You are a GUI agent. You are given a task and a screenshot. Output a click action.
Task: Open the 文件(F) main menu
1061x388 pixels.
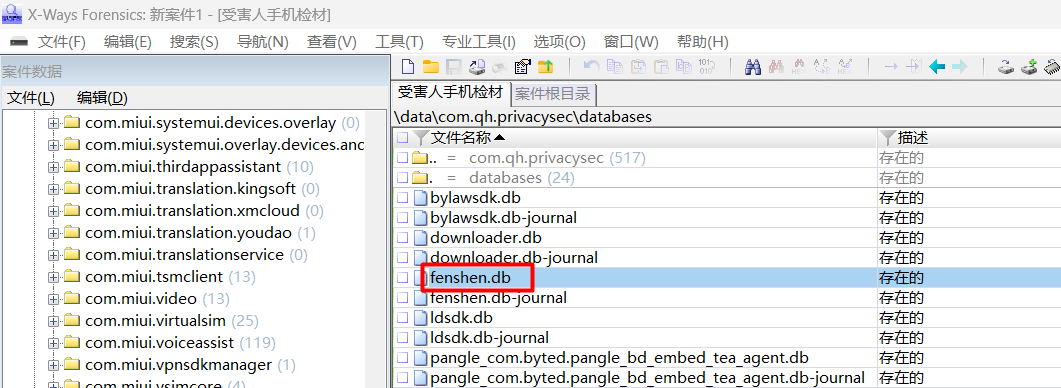[x=62, y=42]
